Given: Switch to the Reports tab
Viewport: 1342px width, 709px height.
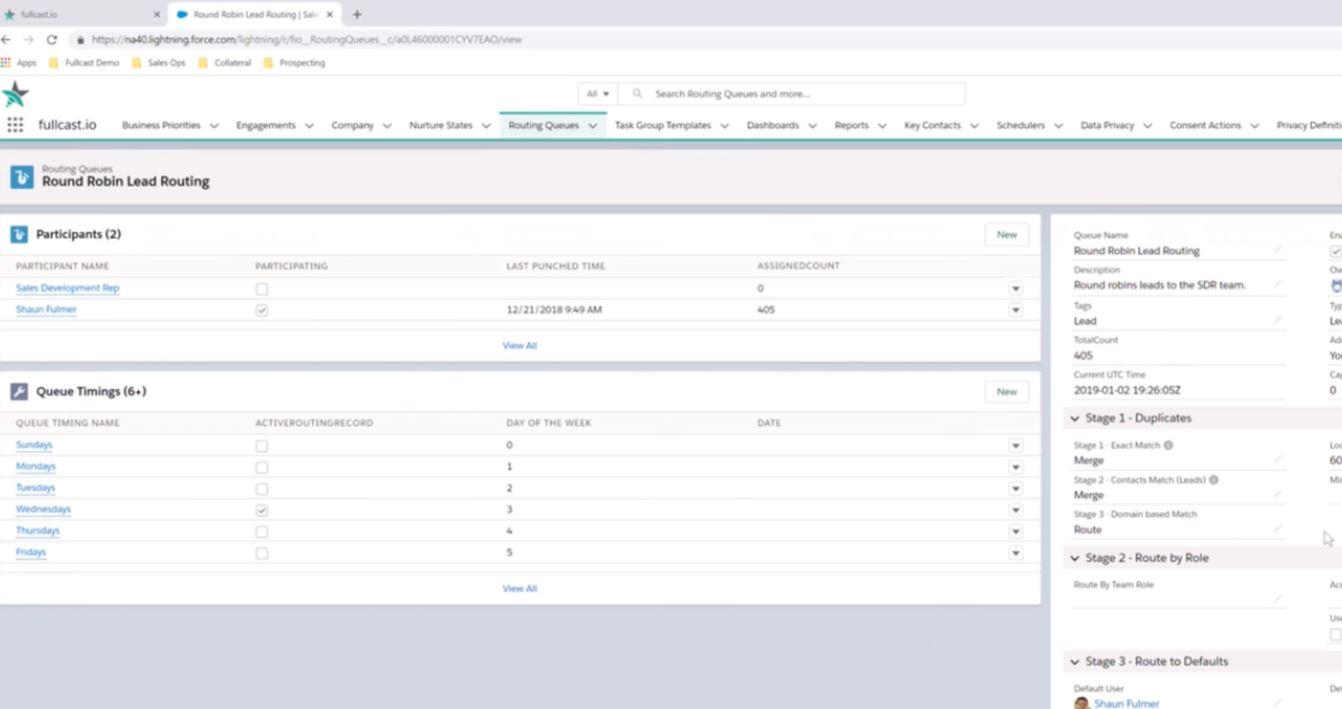Looking at the screenshot, I should pos(851,125).
